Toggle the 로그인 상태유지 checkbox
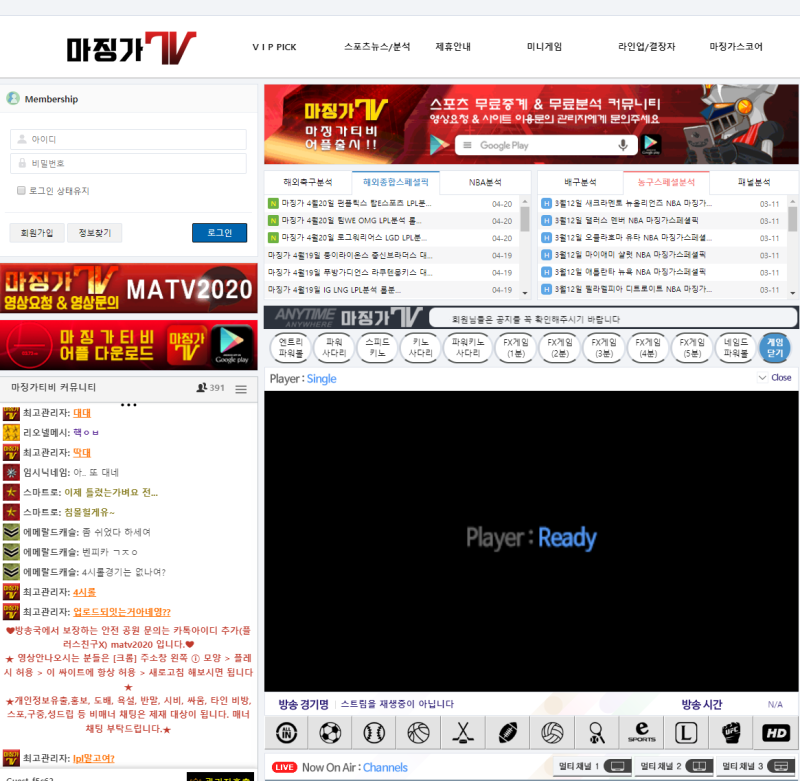Image resolution: width=800 pixels, height=781 pixels. point(21,190)
